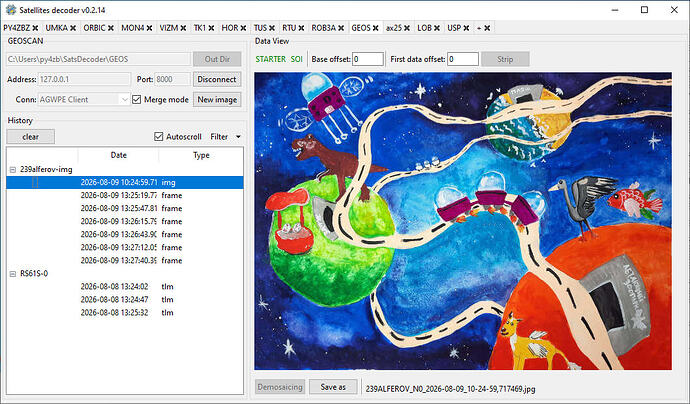Click the Save as button
Screen dimensions: 690x404
[333, 387]
